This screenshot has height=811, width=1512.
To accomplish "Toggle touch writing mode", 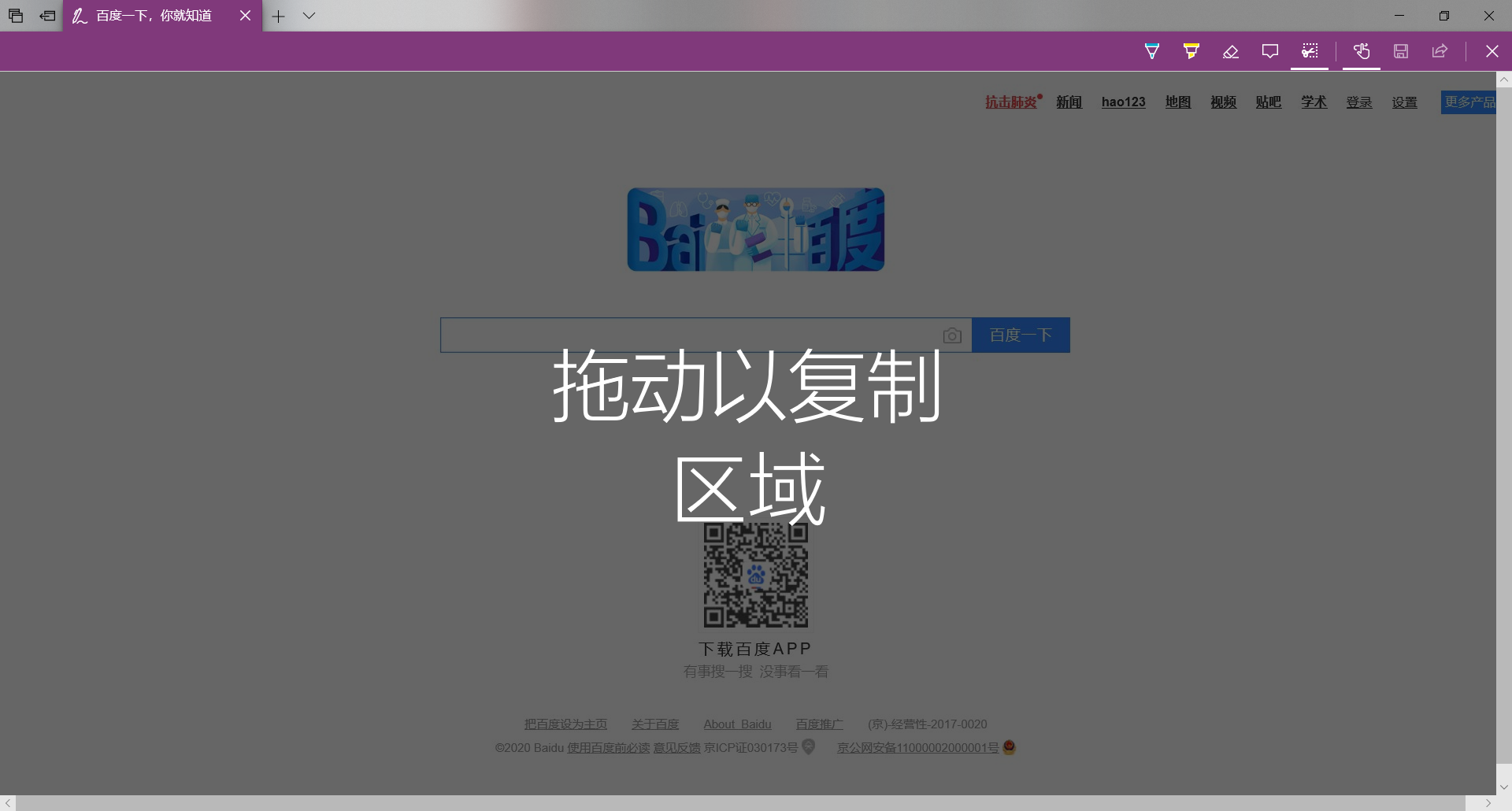I will pyautogui.click(x=1362, y=51).
